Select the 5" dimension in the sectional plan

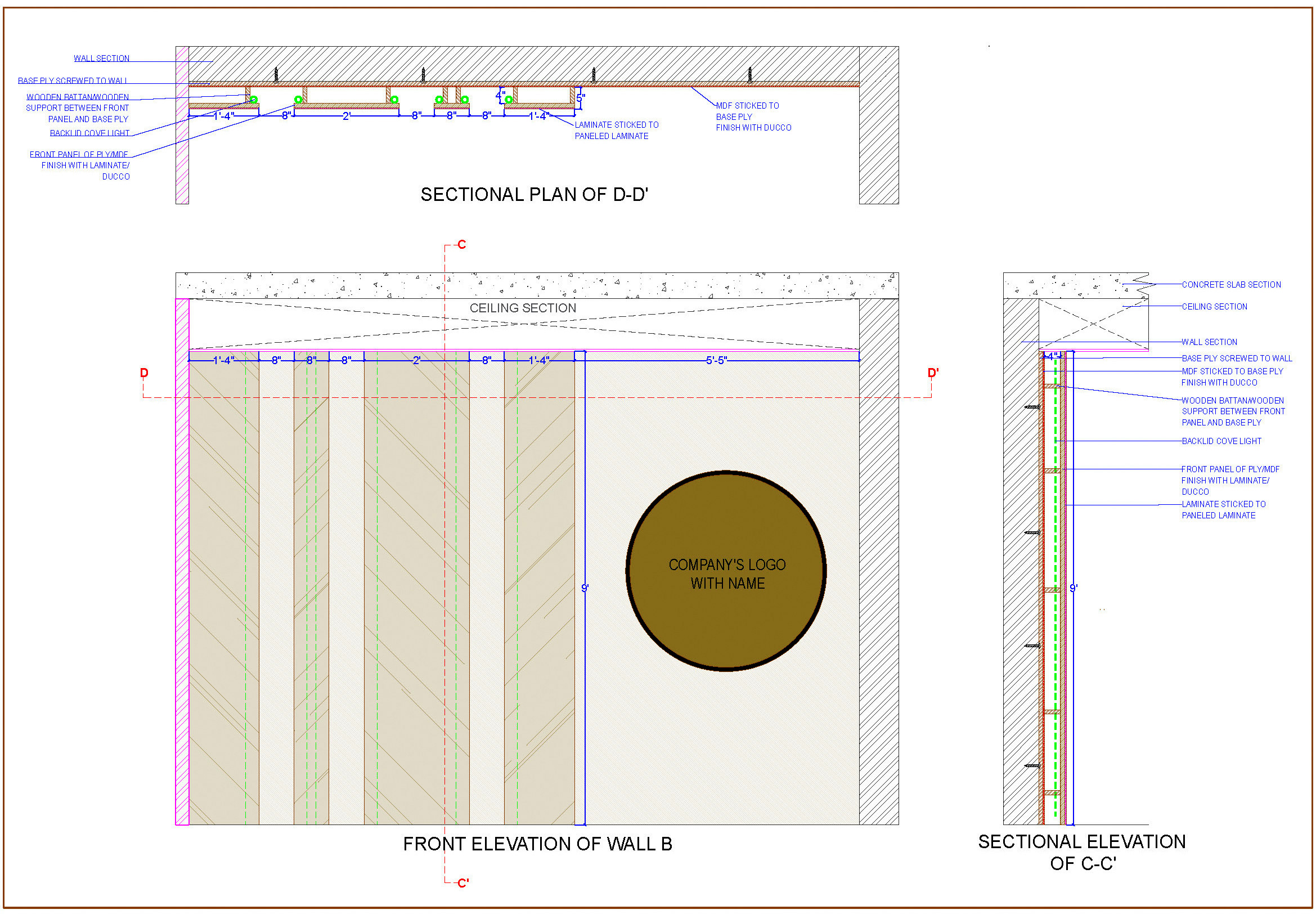(x=581, y=98)
